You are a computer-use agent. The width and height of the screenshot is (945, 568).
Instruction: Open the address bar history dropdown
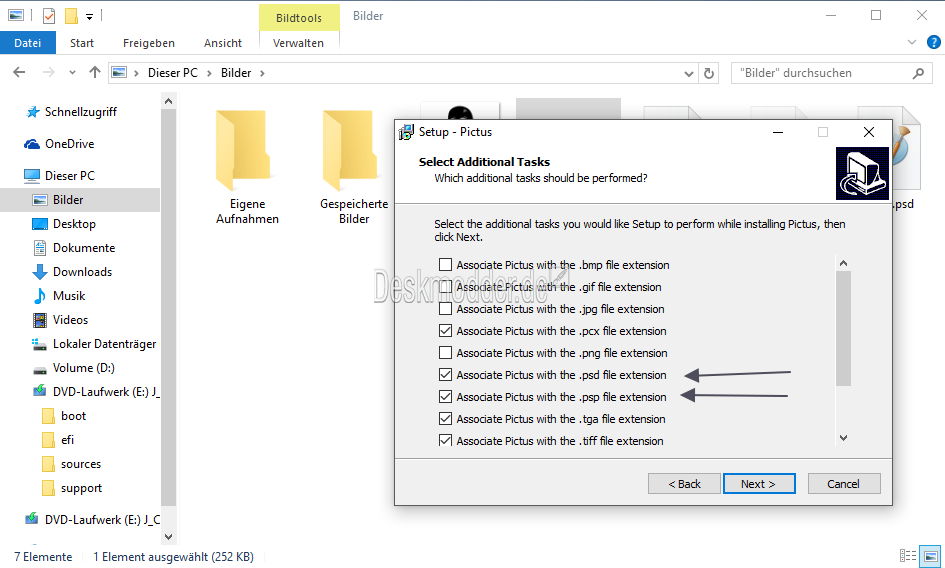pyautogui.click(x=689, y=74)
